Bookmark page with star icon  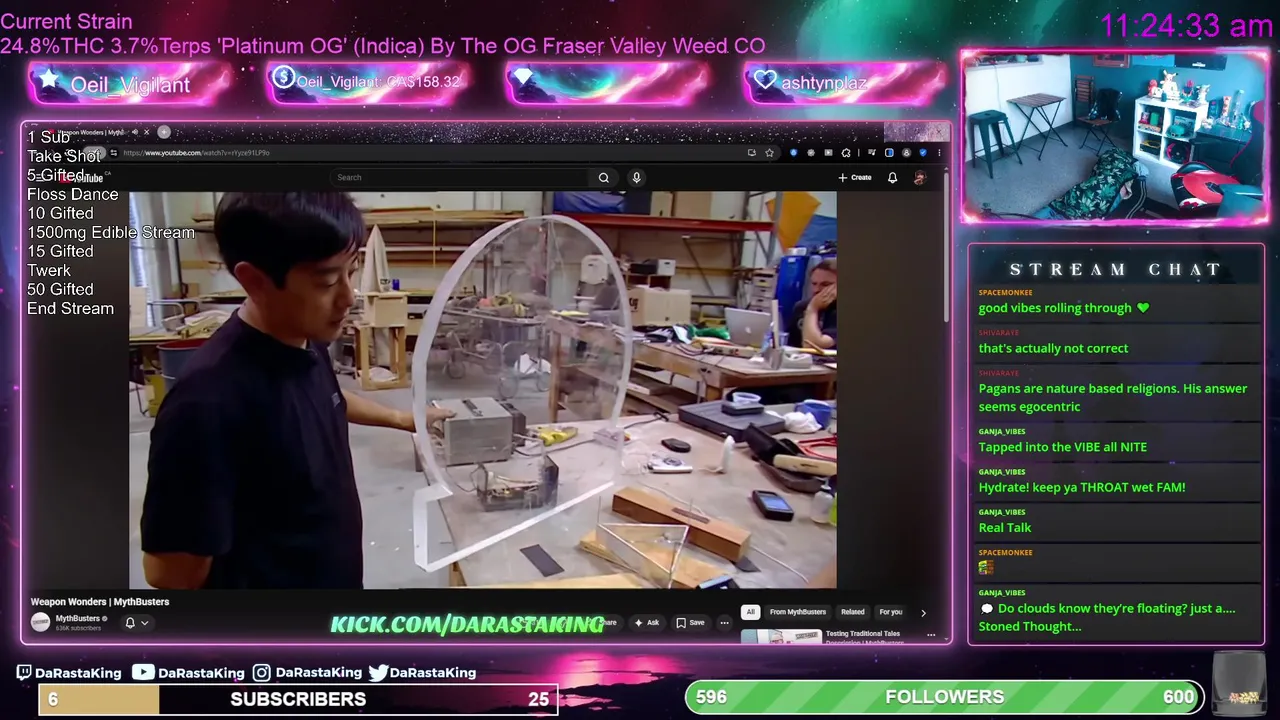pos(769,153)
